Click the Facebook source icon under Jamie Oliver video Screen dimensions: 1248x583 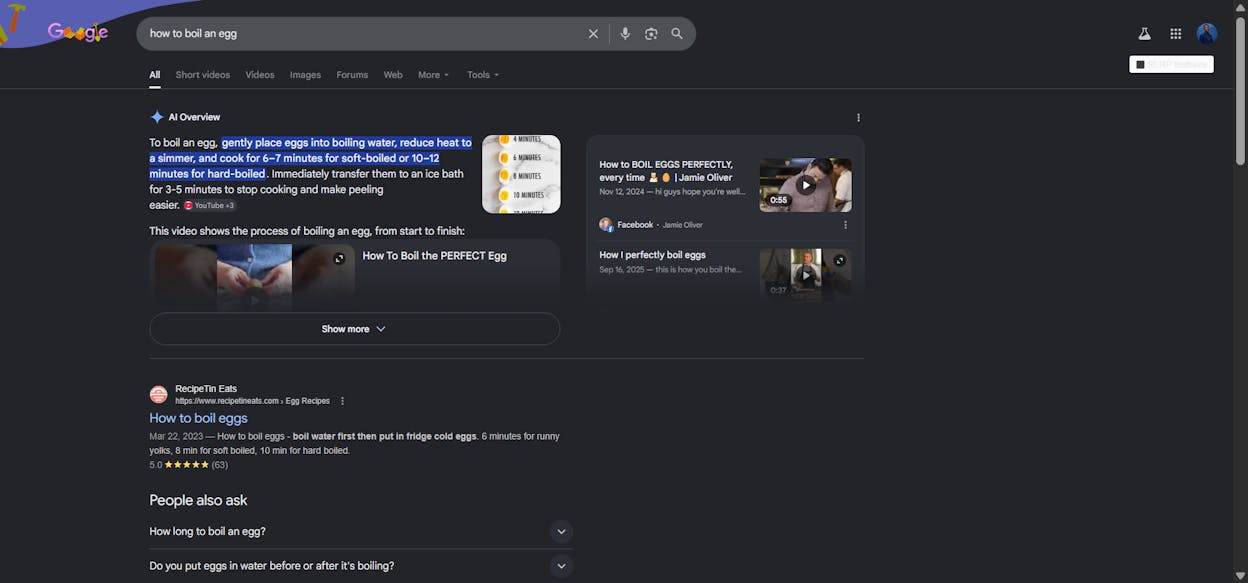(606, 225)
